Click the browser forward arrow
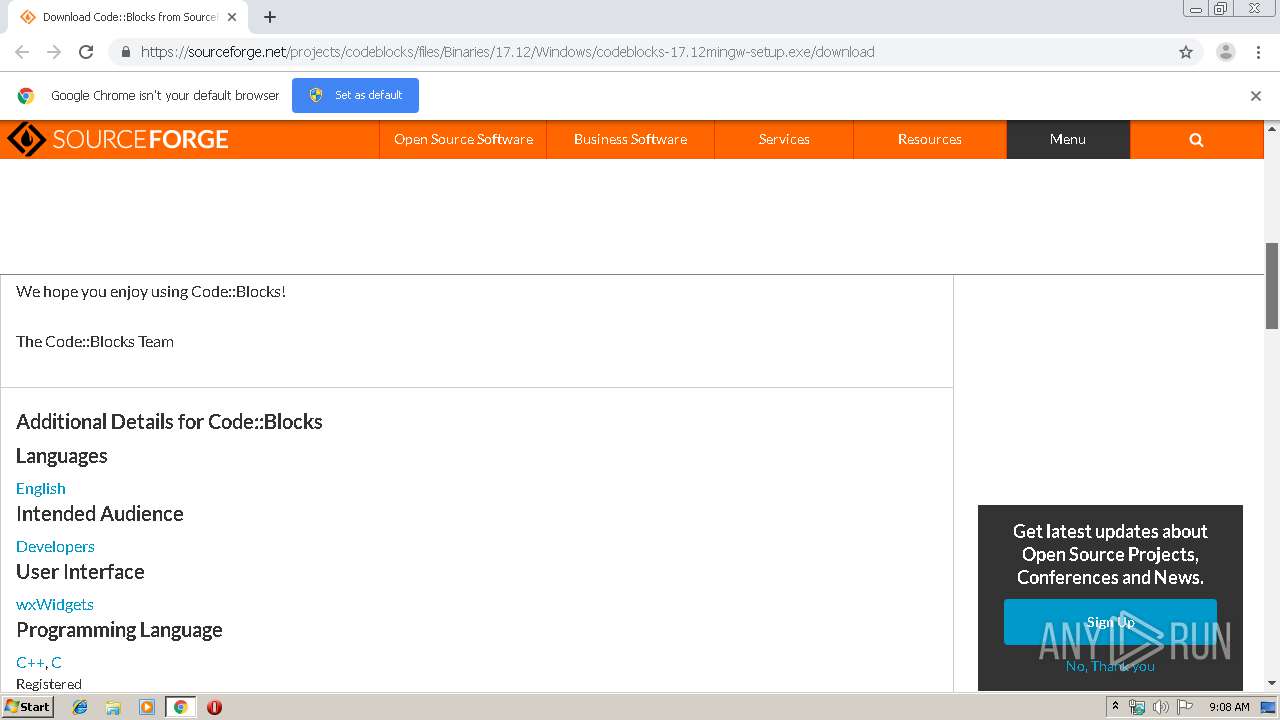 coord(54,52)
